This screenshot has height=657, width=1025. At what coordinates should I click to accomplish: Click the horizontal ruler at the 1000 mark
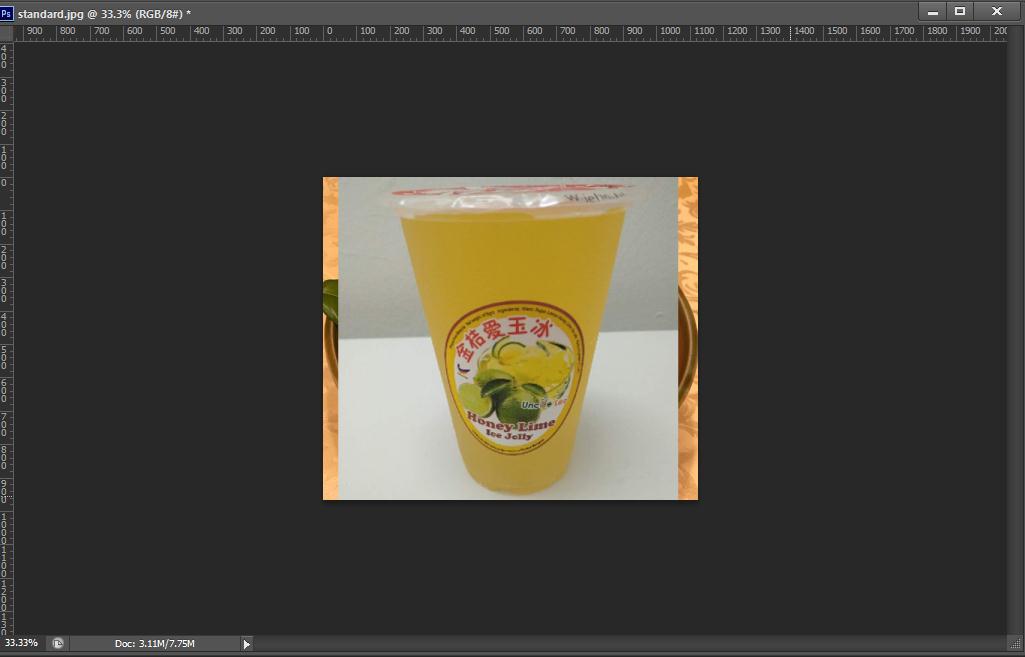(x=669, y=32)
